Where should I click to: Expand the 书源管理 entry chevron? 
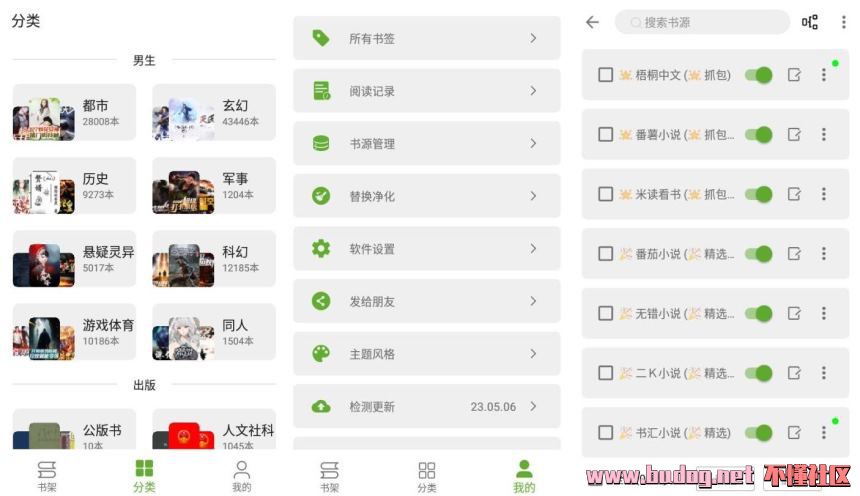pos(533,143)
